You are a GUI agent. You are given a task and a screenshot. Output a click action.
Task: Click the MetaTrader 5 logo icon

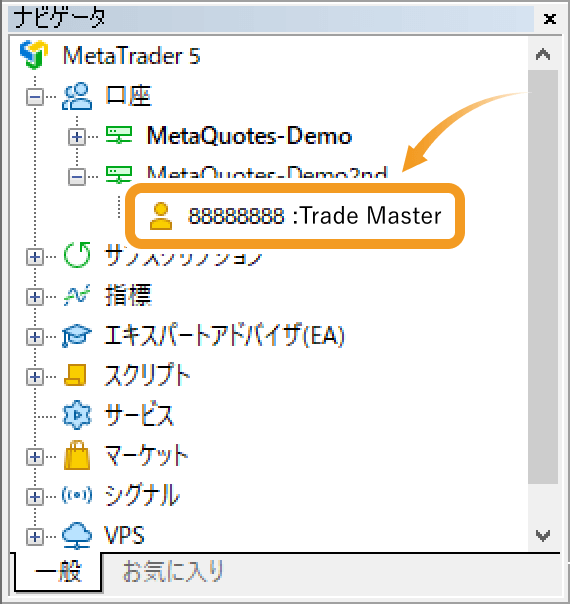point(34,55)
